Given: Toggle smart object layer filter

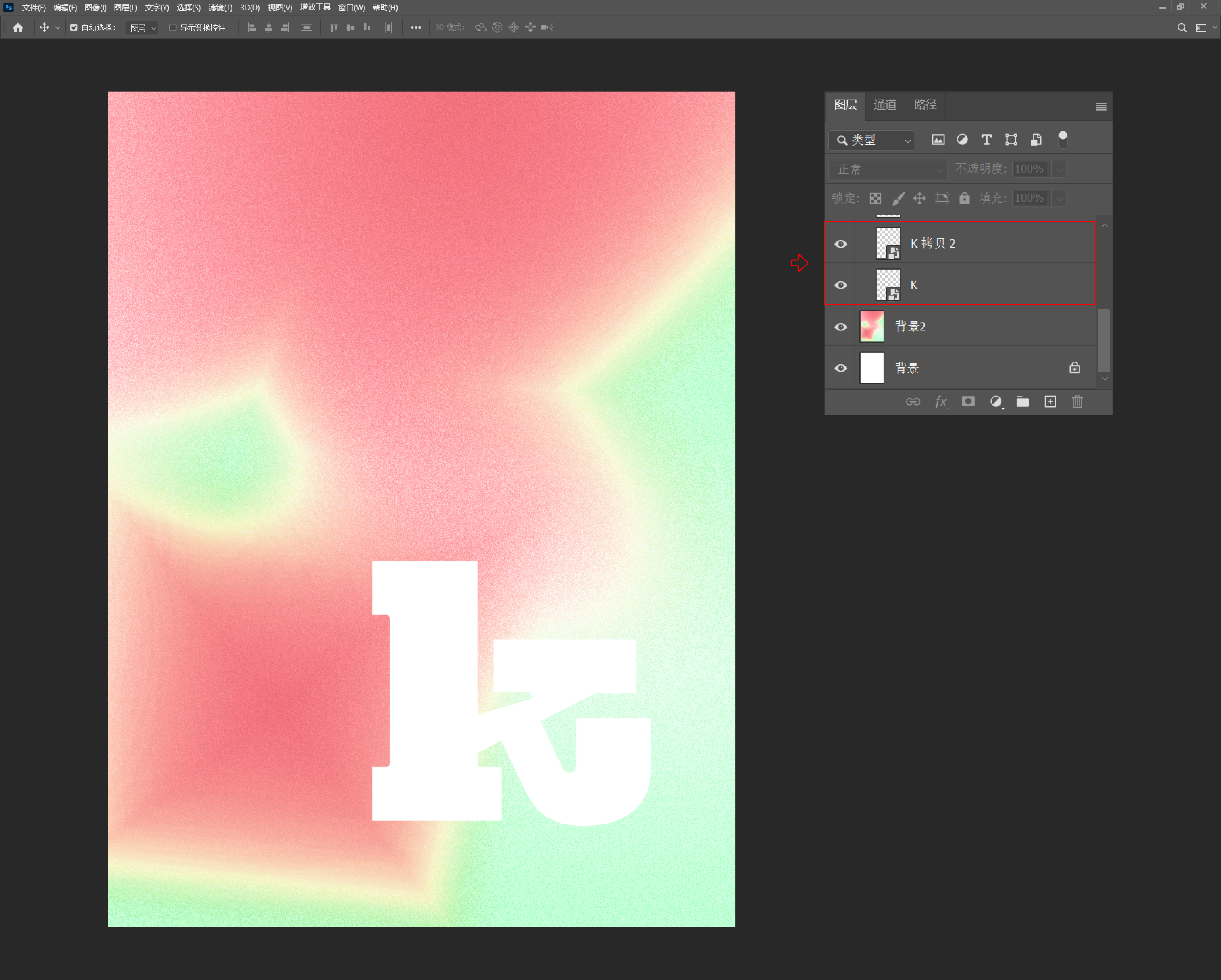Looking at the screenshot, I should (x=1036, y=140).
